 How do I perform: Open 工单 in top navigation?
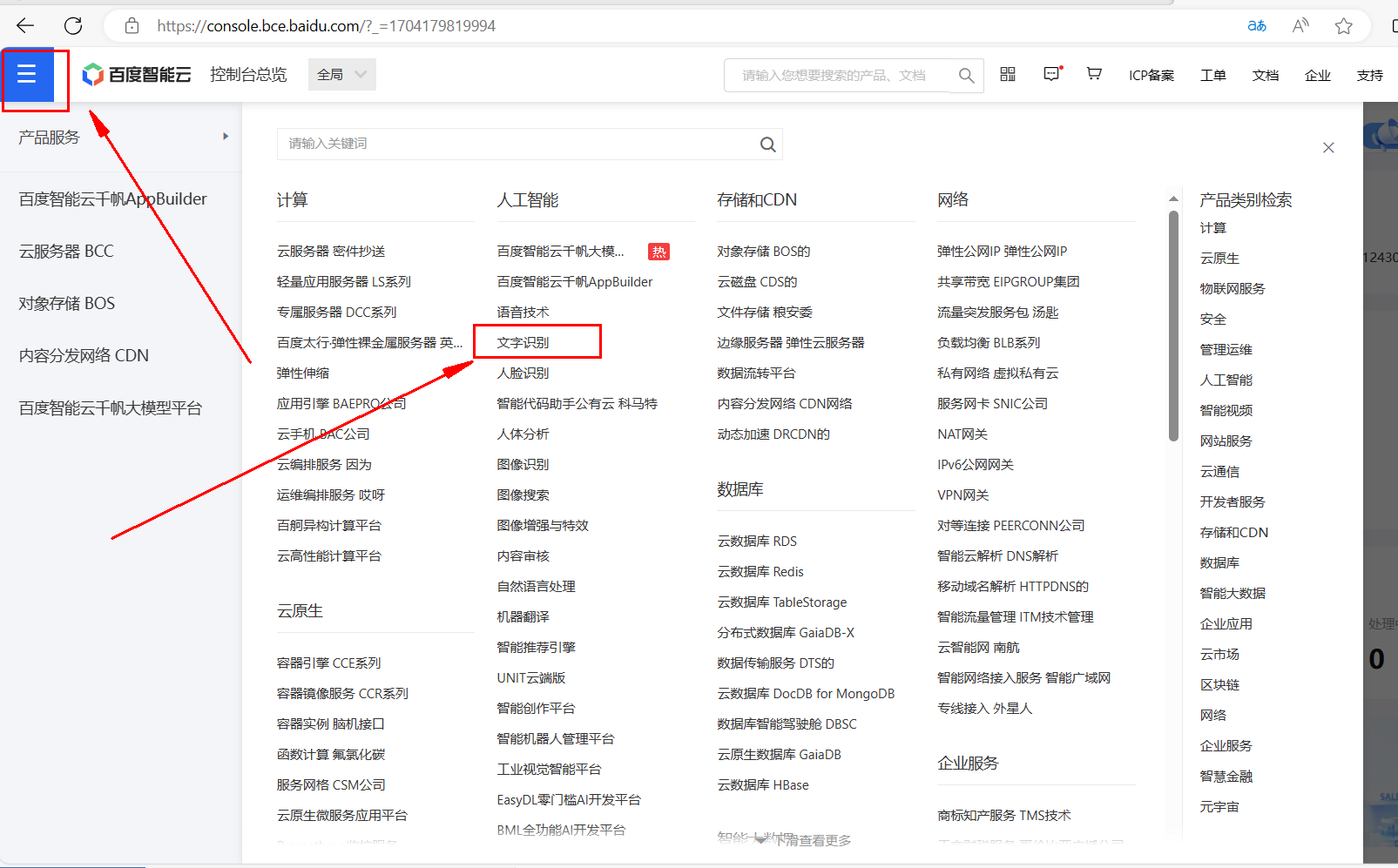[1213, 76]
